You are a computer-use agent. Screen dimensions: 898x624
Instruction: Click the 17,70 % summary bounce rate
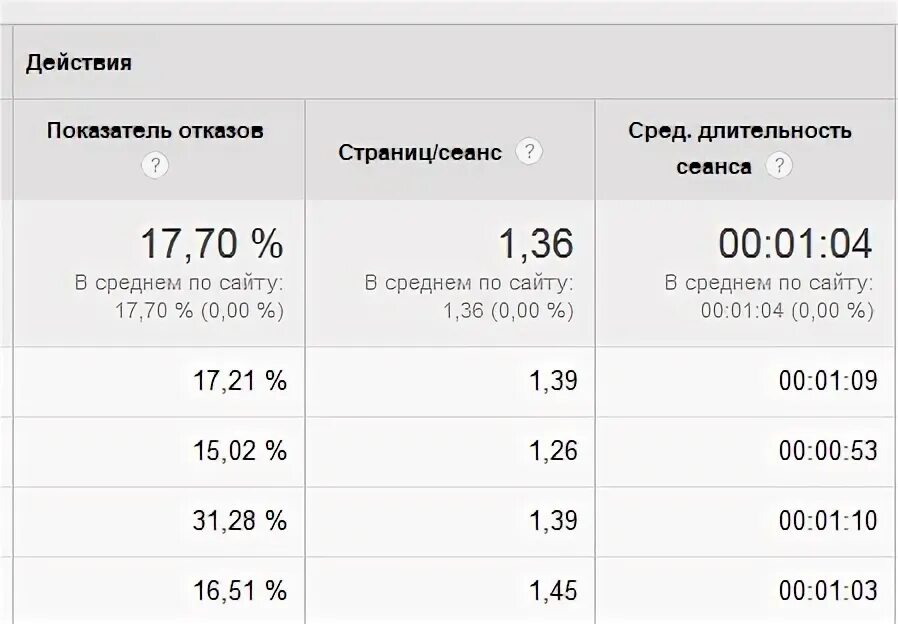pyautogui.click(x=212, y=244)
